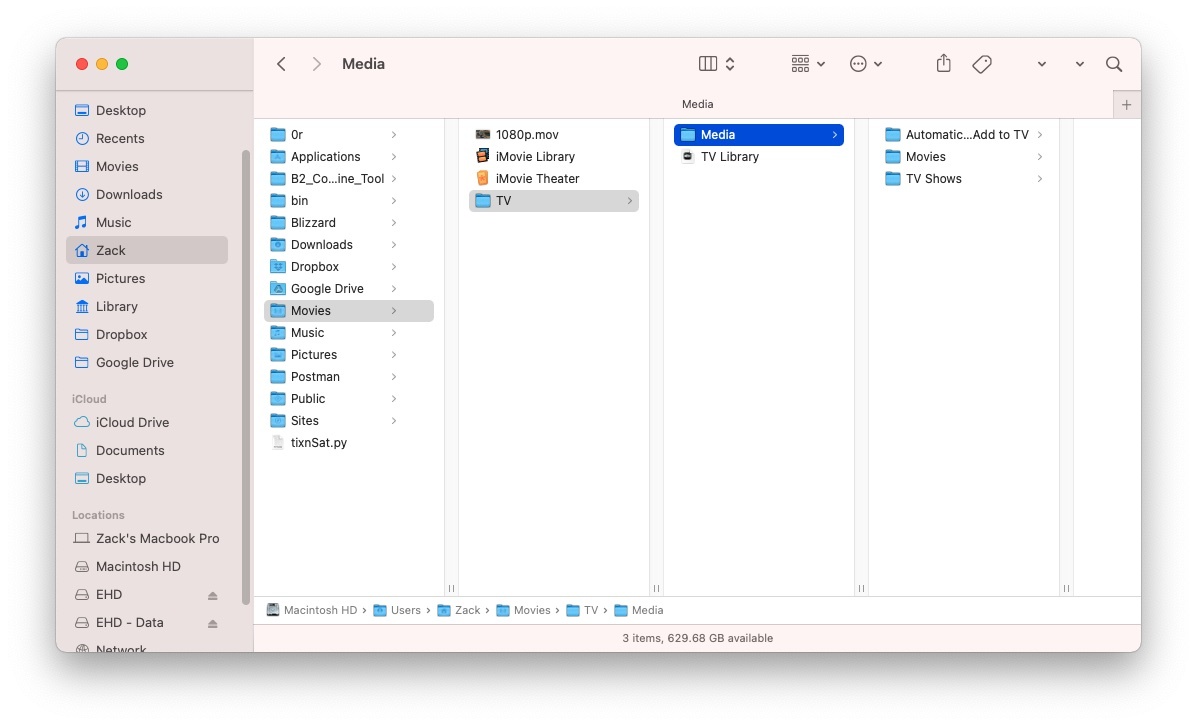
Task: Open the first toolbar chevron dropdown right of Tags
Action: [1041, 64]
